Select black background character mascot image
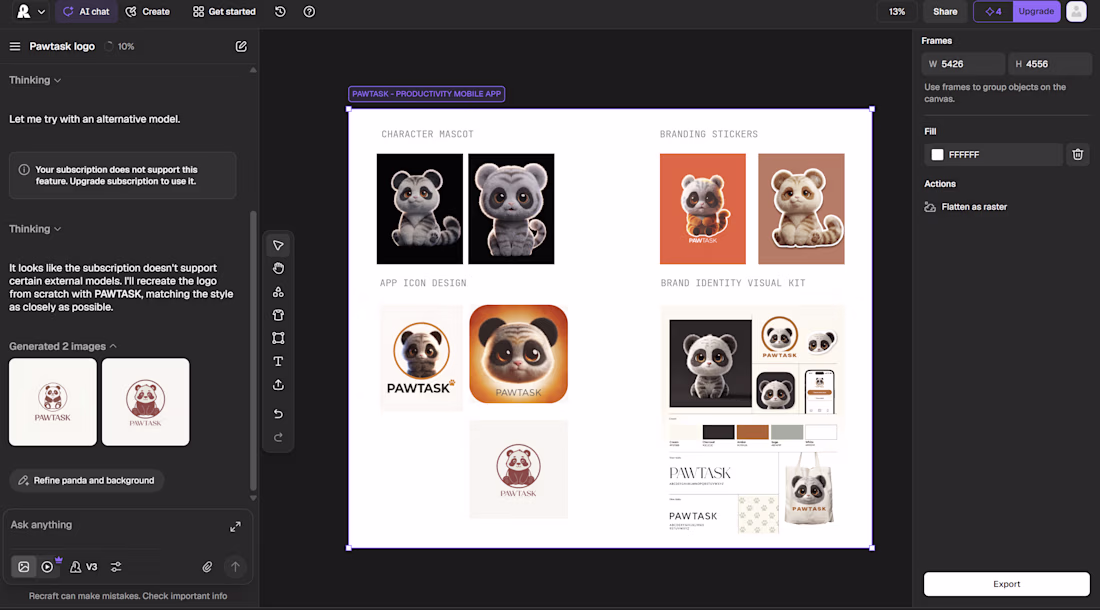 tap(420, 209)
